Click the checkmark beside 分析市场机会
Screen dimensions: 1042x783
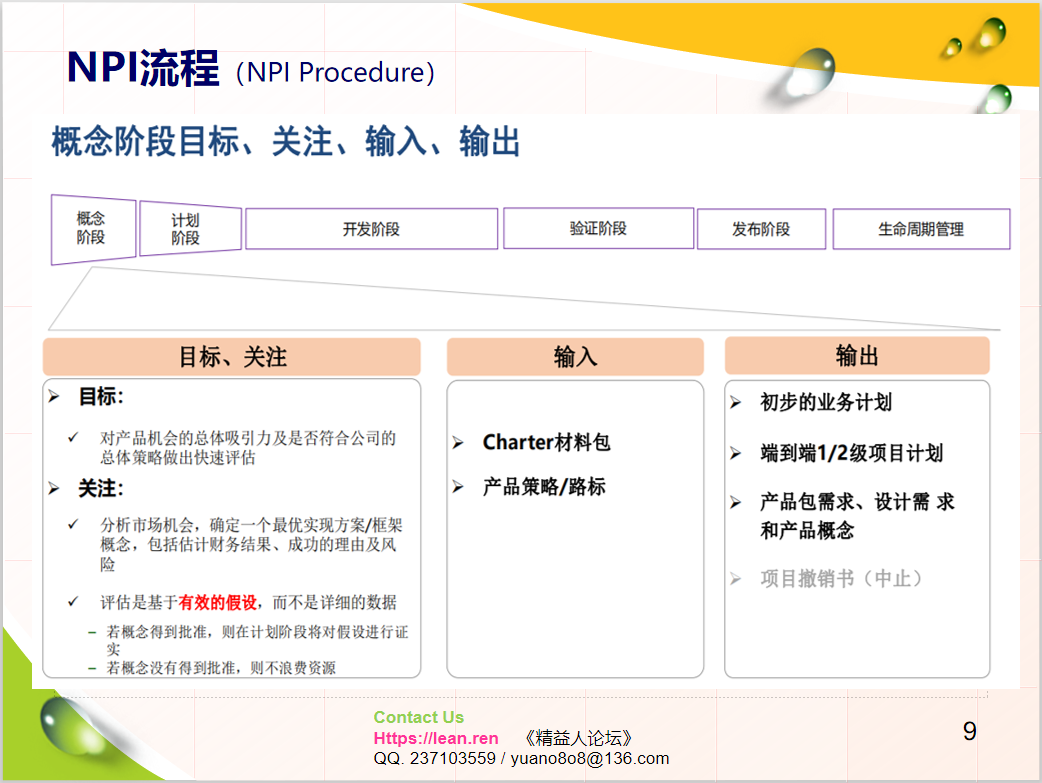tap(73, 524)
